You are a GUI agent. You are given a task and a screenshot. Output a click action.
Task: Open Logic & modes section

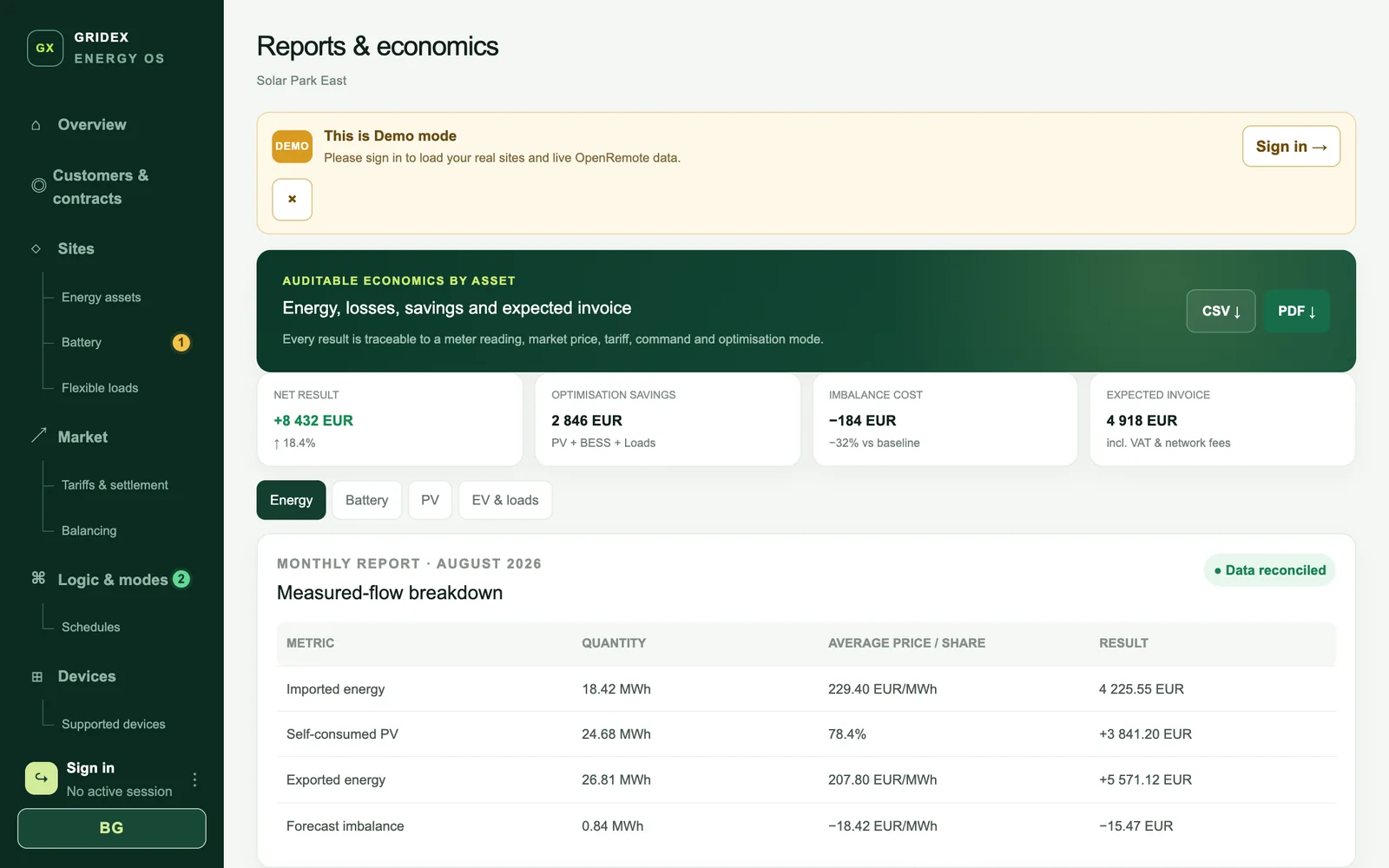click(x=113, y=579)
